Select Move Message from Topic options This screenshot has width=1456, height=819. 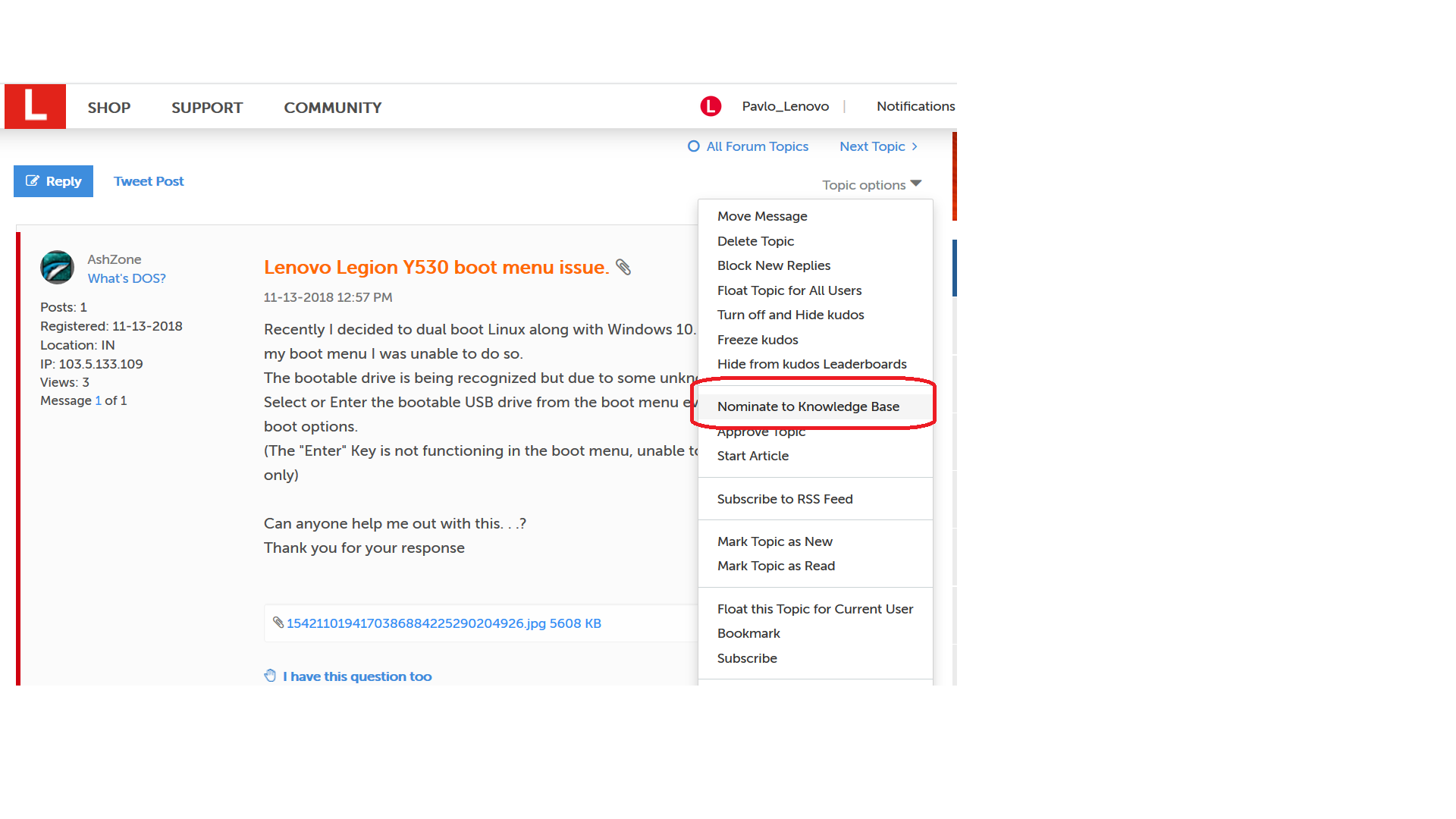pos(762,216)
